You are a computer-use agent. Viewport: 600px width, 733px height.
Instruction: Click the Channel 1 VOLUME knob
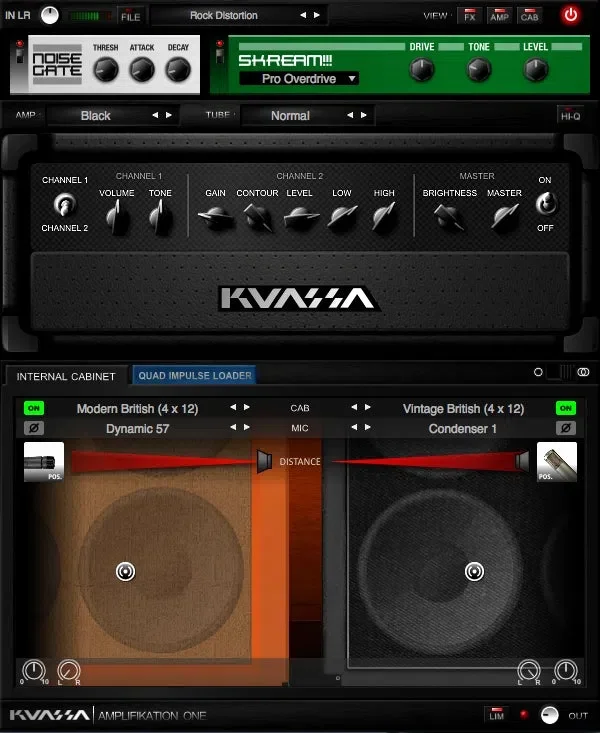[117, 217]
